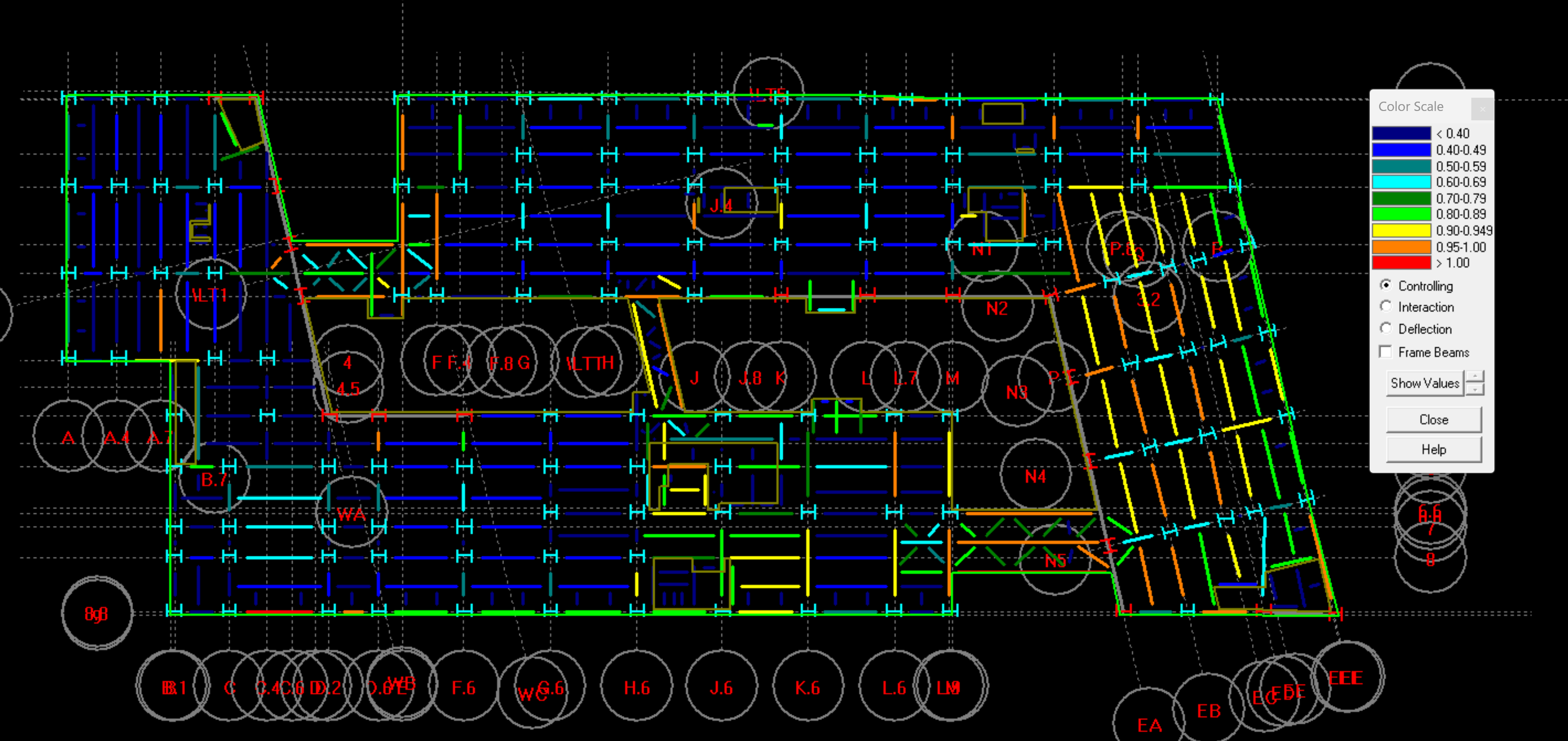Viewport: 1568px width, 741px height.
Task: Click the dark green 0.70-0.79 swatch
Action: click(x=1401, y=198)
